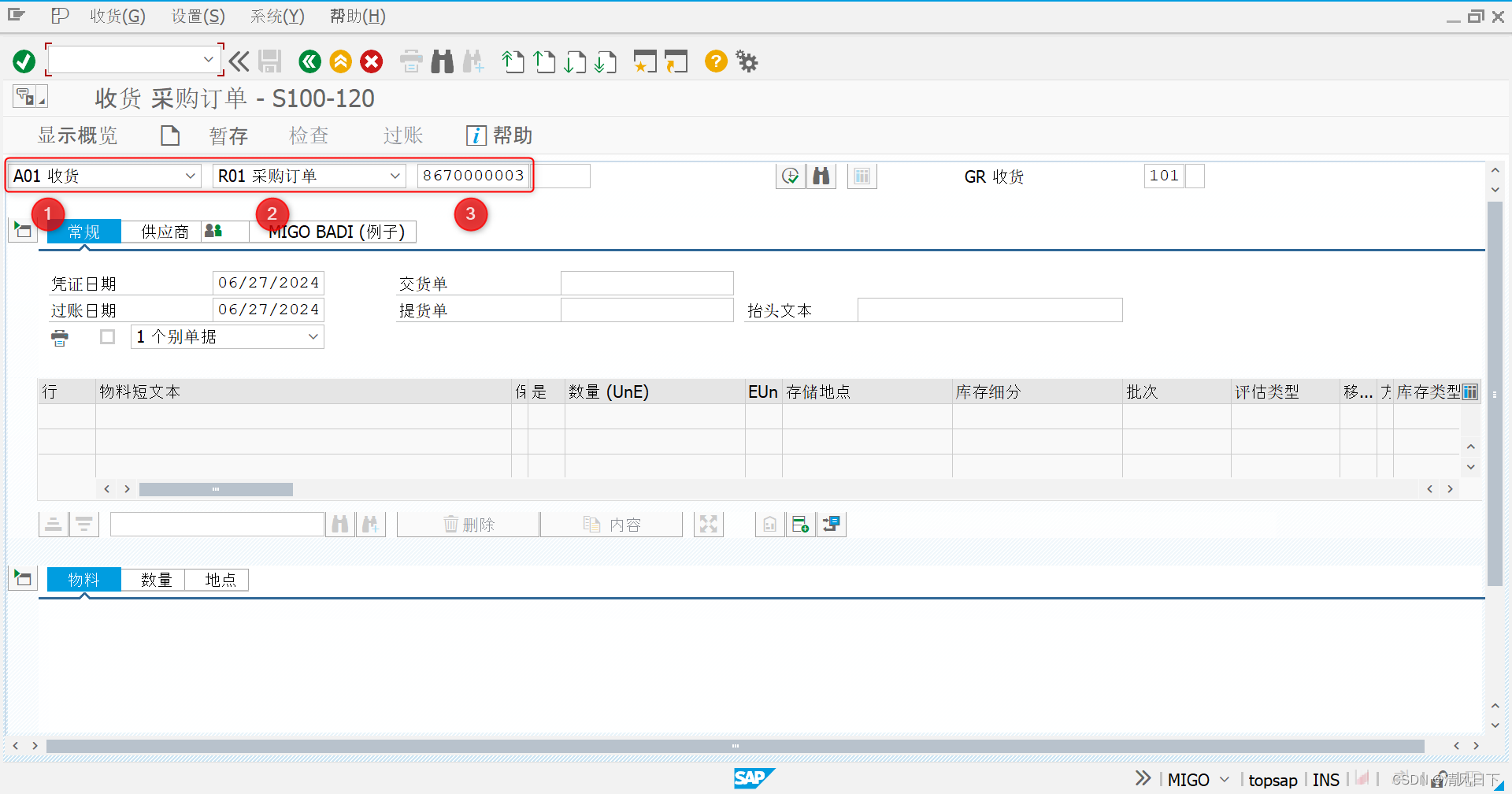Click the Generate Shortcut icon
Image resolution: width=1512 pixels, height=794 pixels.
pyautogui.click(x=676, y=61)
